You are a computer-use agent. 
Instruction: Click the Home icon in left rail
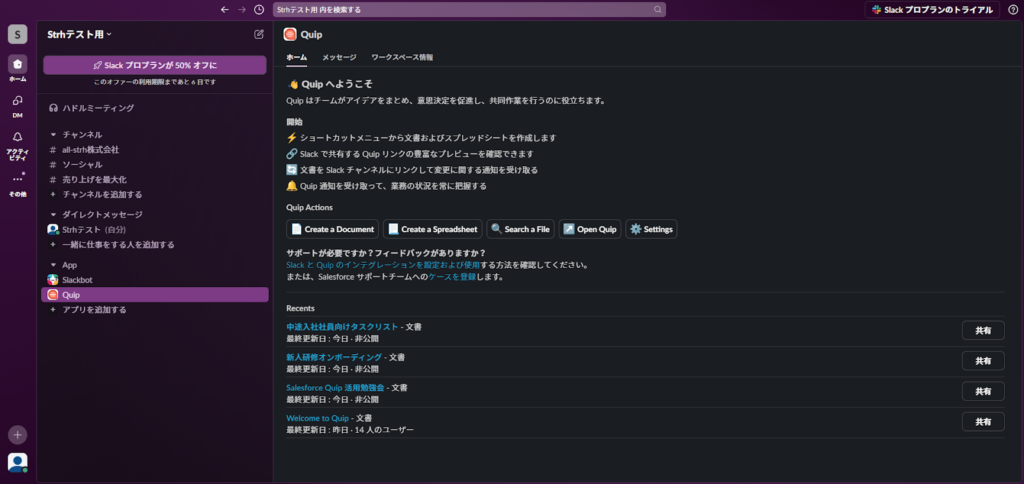point(17,65)
